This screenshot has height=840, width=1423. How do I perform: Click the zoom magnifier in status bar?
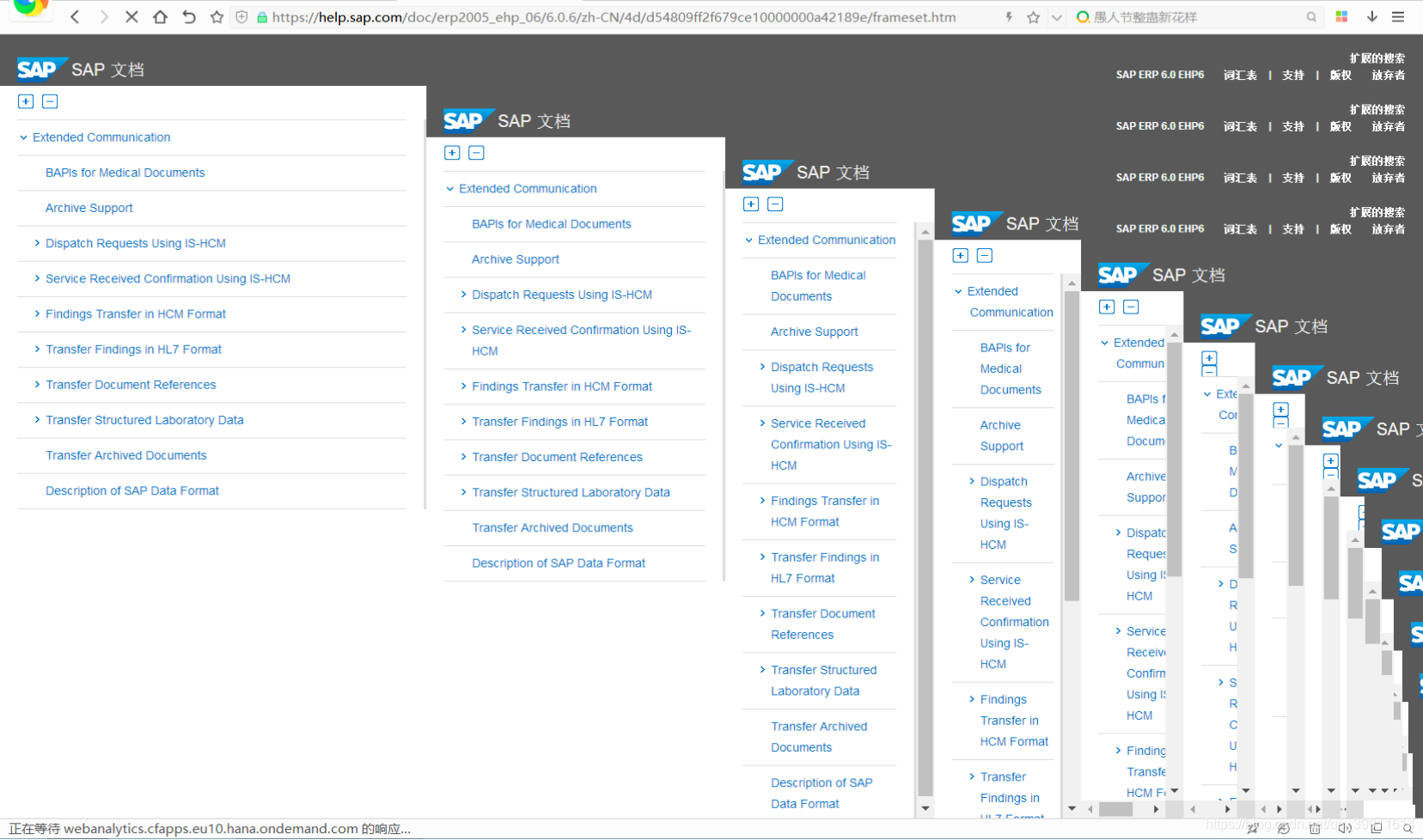1408,828
